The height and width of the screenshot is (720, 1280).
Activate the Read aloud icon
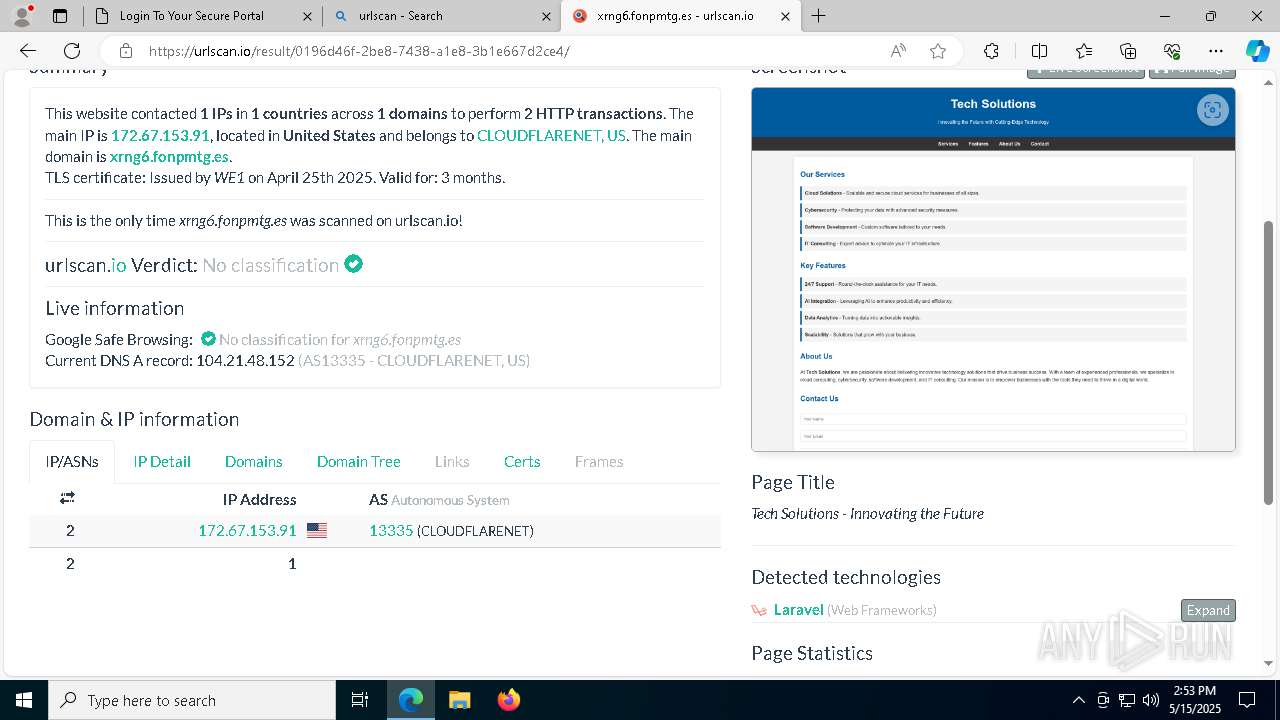[898, 51]
